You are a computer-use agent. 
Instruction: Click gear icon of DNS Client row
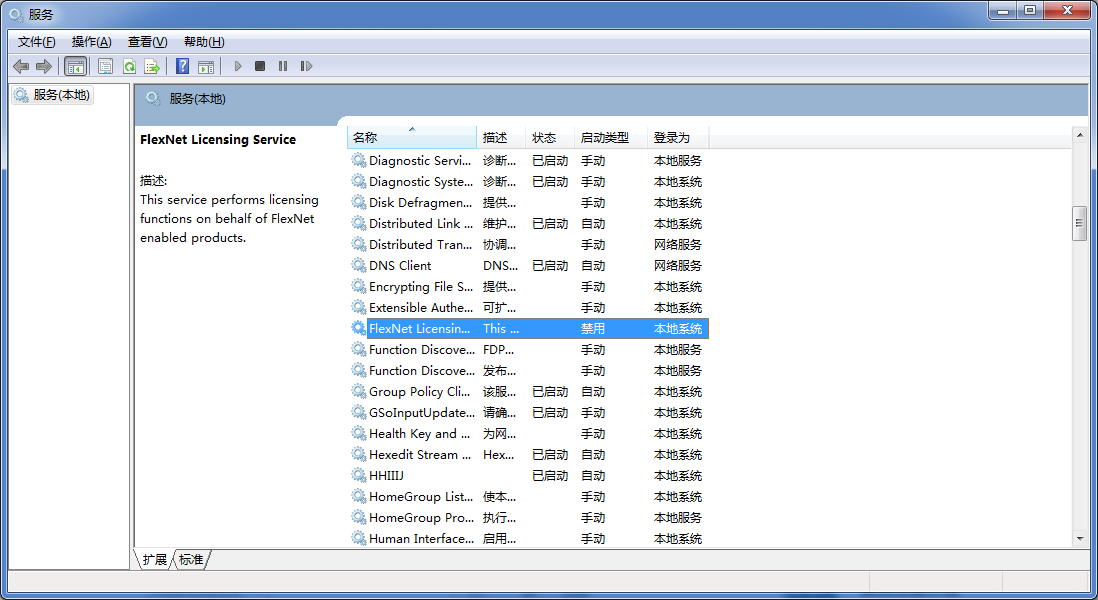359,265
